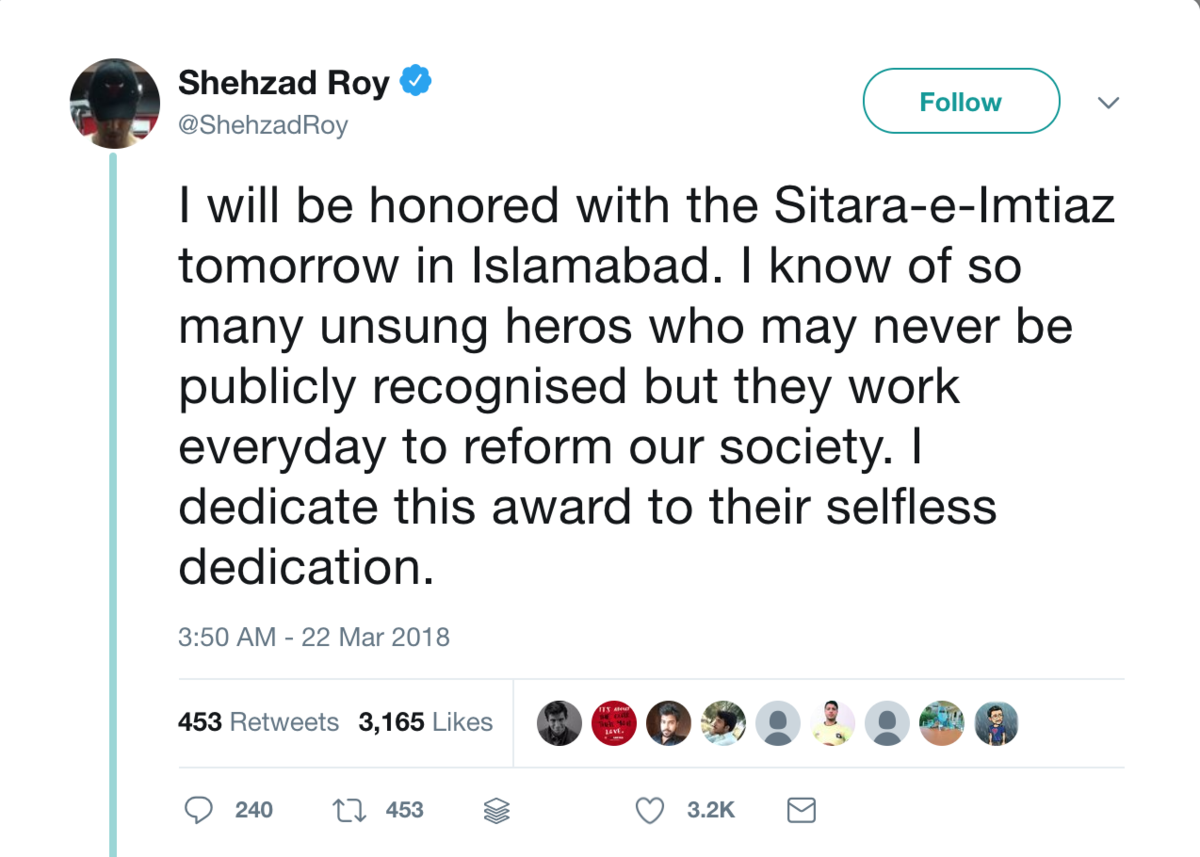The width and height of the screenshot is (1200, 857).
Task: Click the @ShehzadRoy handle
Action: click(263, 127)
